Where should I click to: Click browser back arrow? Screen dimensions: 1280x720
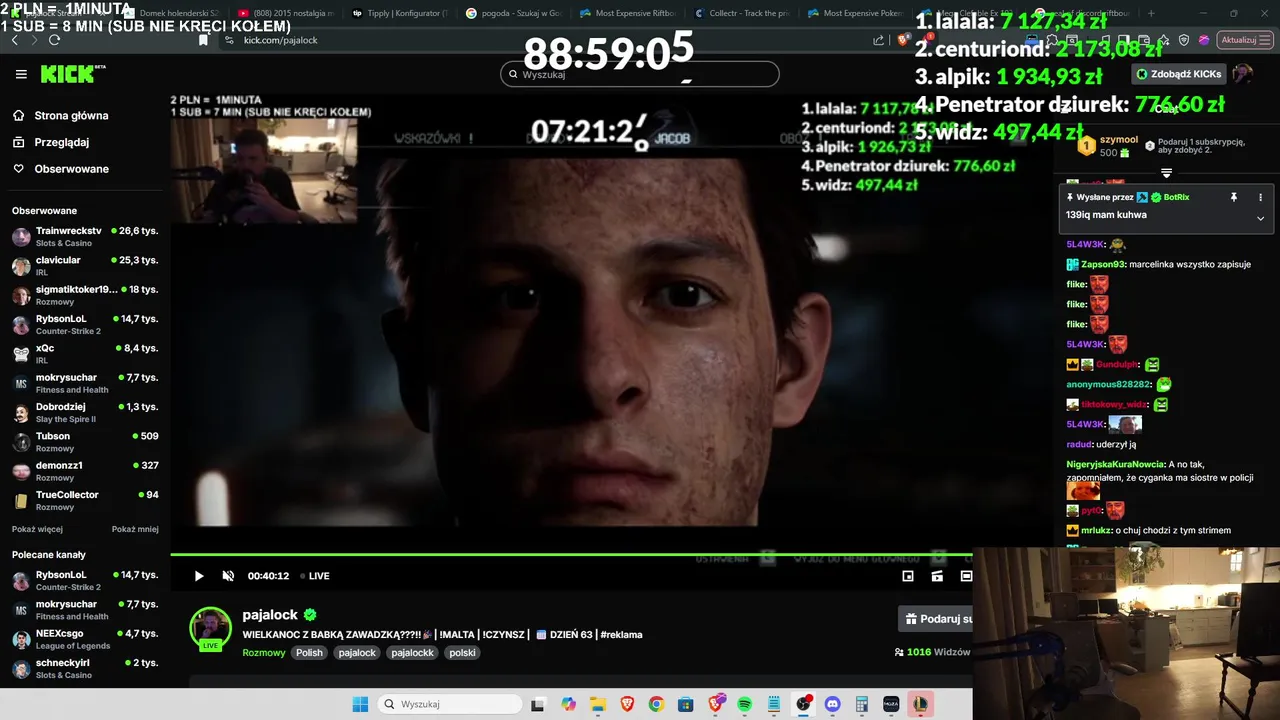(14, 40)
